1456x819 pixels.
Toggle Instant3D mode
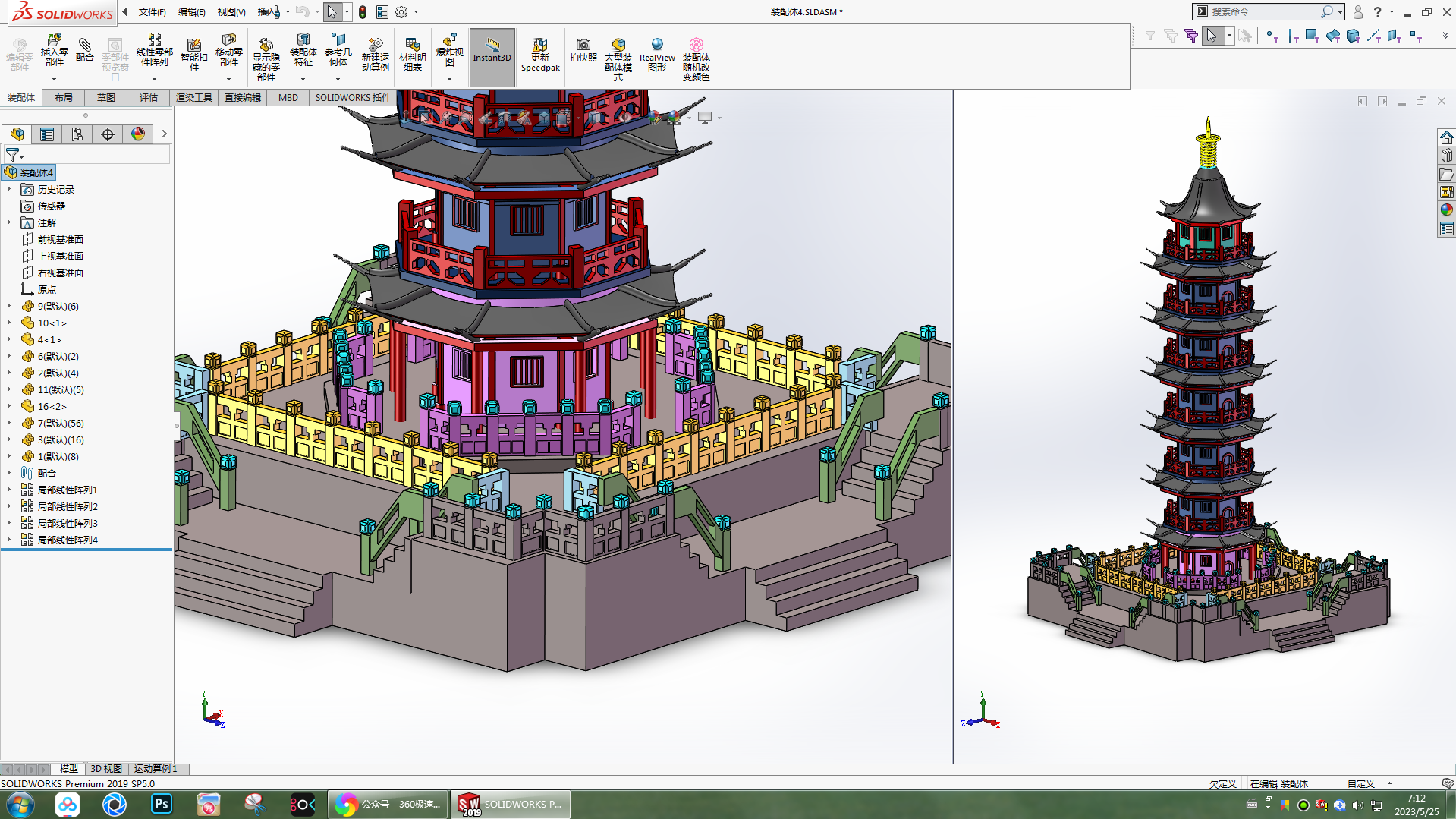pyautogui.click(x=492, y=57)
